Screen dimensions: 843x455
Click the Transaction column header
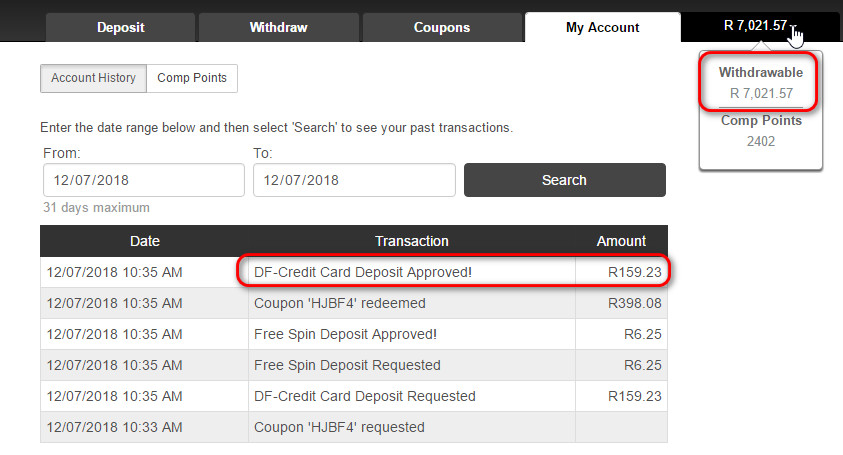(412, 241)
